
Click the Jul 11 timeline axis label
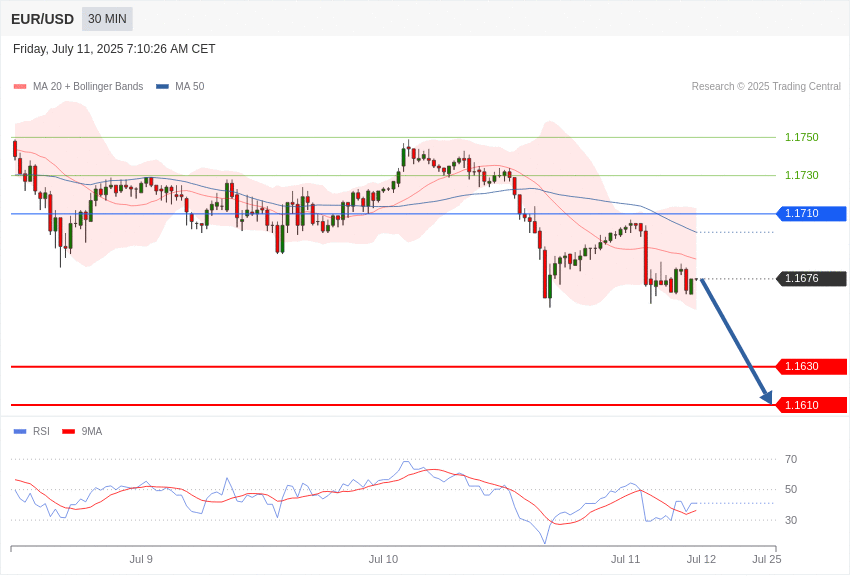(626, 559)
